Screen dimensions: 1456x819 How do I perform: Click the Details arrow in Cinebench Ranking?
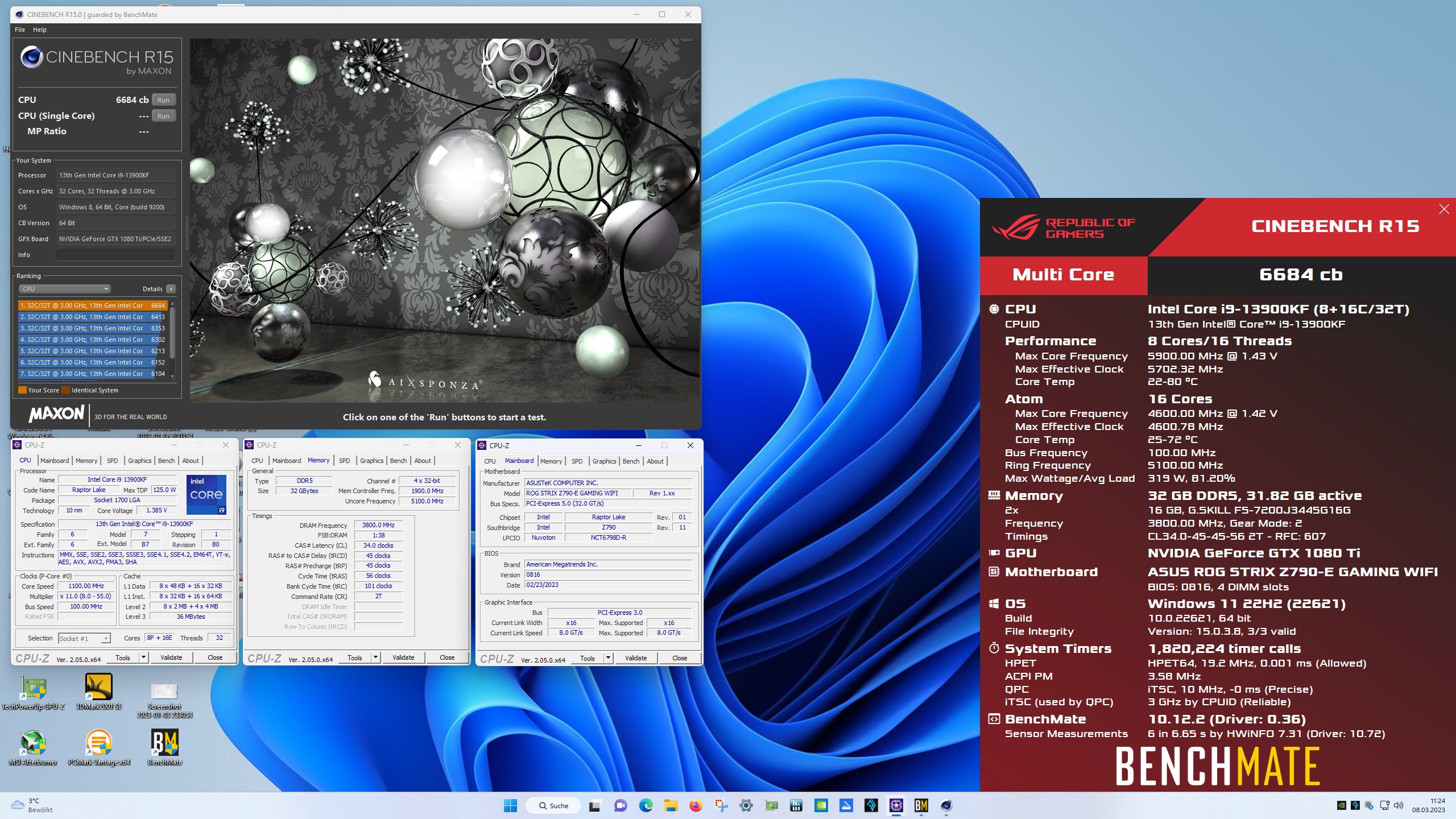tap(171, 289)
